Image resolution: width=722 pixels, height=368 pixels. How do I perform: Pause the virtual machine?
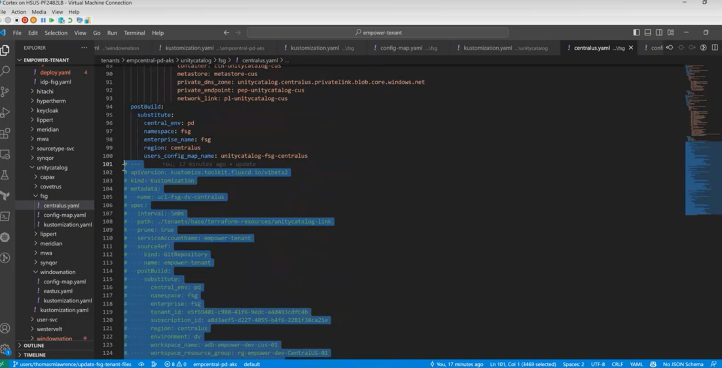tap(43, 20)
